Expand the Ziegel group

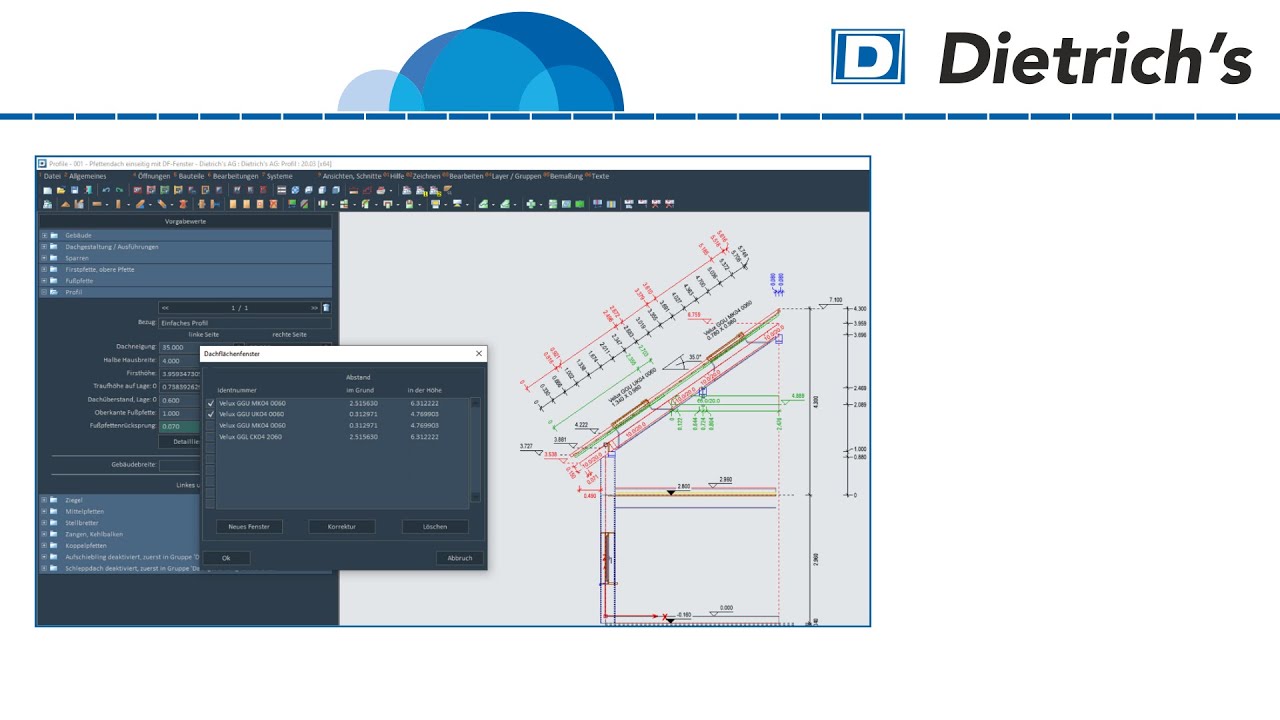tap(44, 500)
